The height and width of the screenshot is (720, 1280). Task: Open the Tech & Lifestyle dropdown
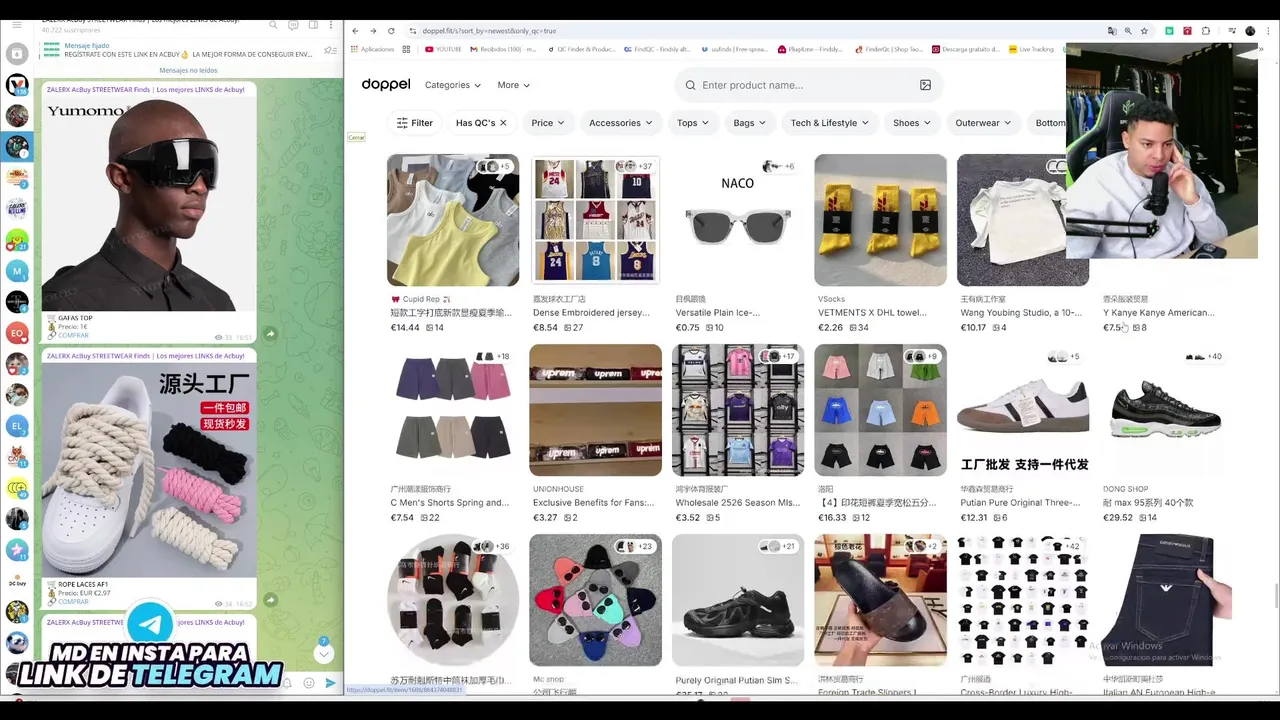(x=830, y=123)
